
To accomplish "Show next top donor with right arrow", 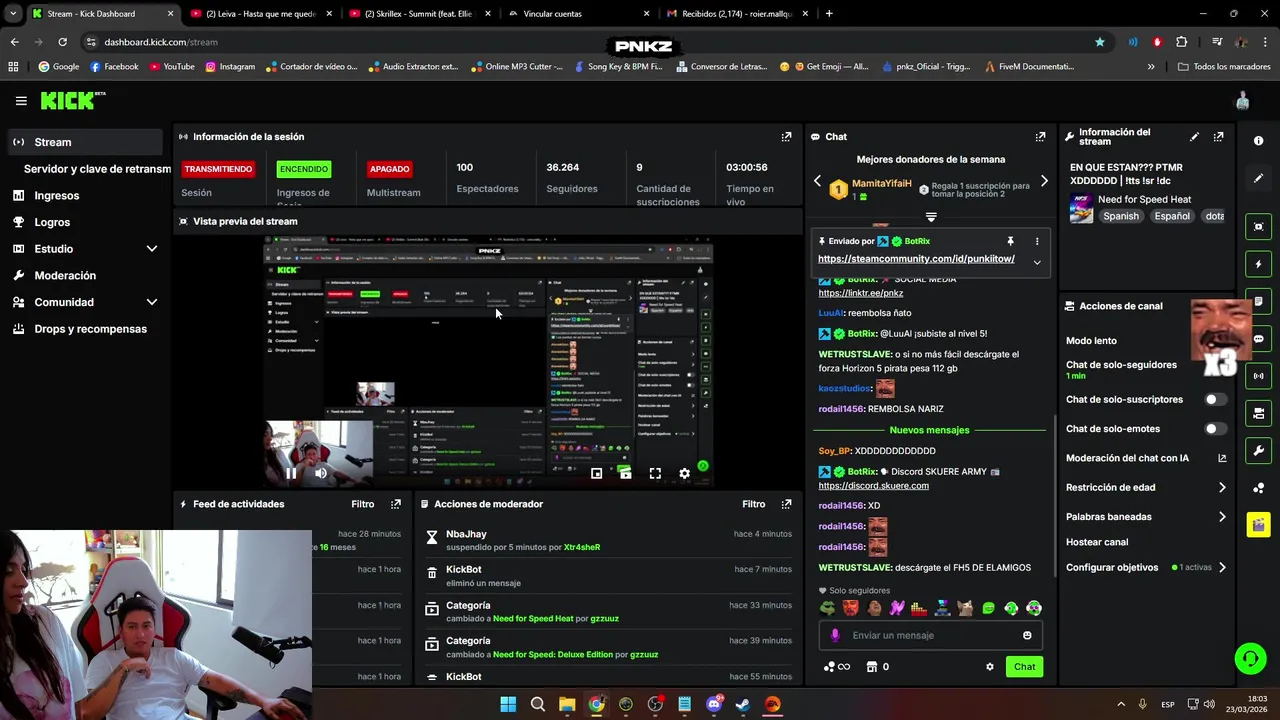I will [x=1044, y=181].
